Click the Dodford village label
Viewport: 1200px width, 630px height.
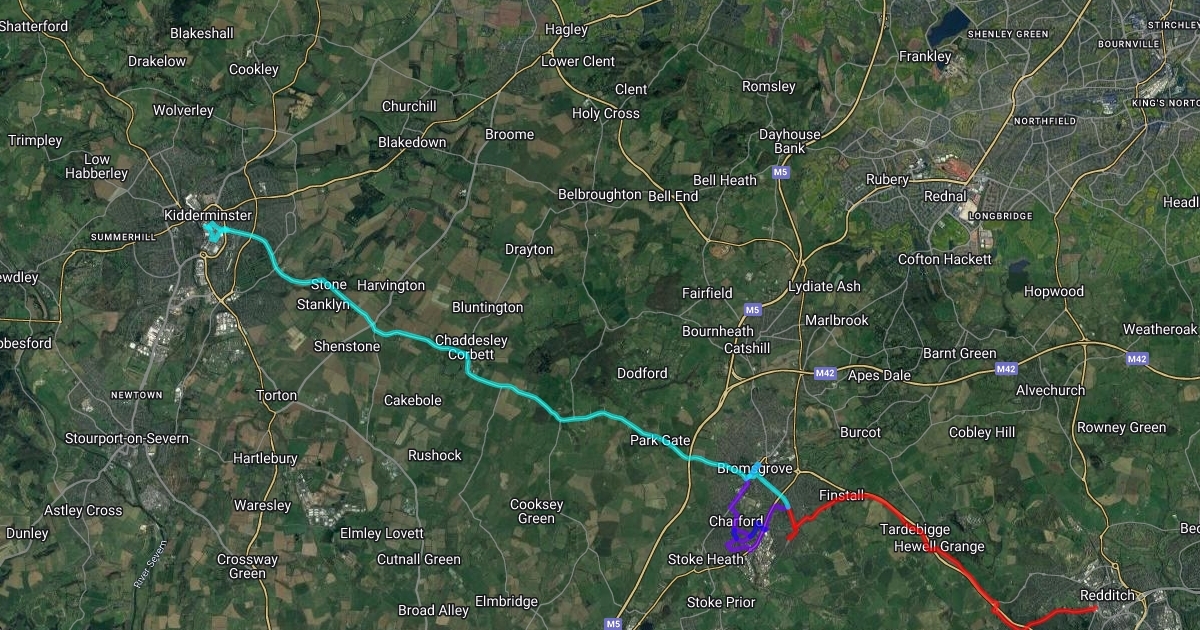[x=642, y=373]
